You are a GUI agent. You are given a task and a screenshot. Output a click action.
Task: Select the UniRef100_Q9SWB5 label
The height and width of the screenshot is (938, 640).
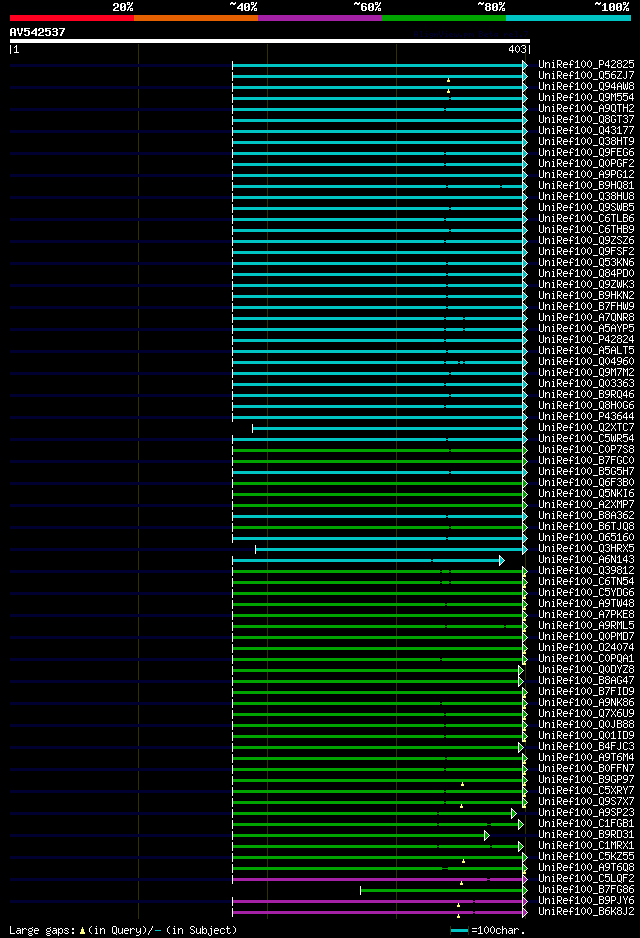(x=586, y=208)
